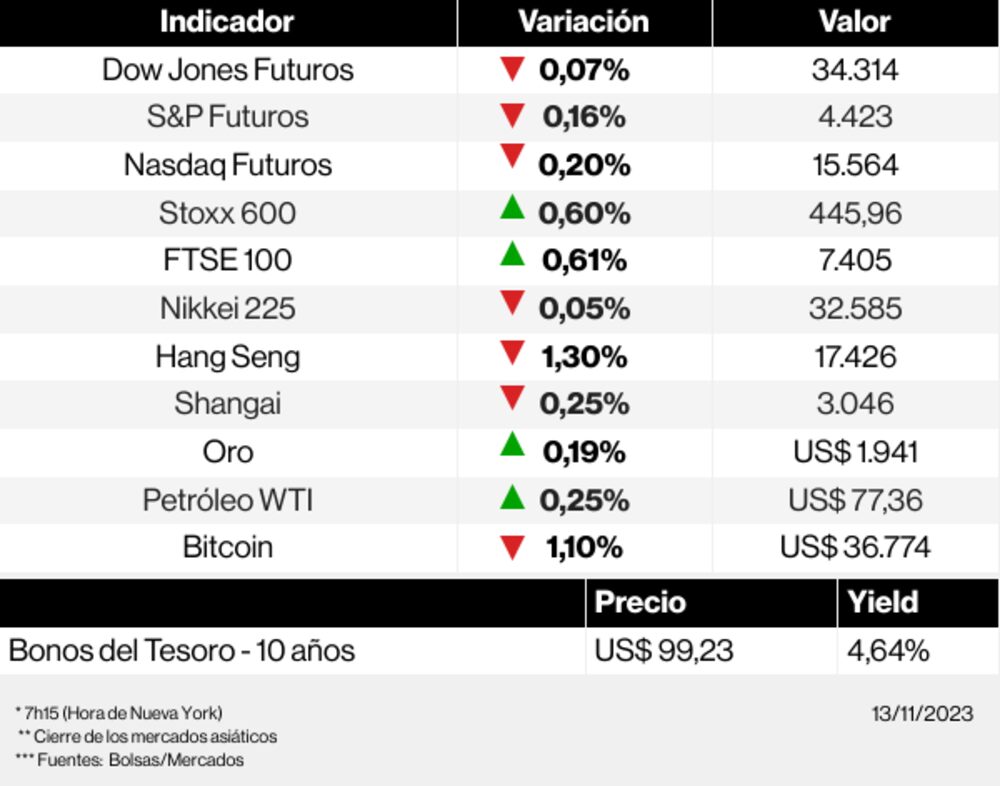Click the green up arrow in the Oro row

click(x=512, y=445)
